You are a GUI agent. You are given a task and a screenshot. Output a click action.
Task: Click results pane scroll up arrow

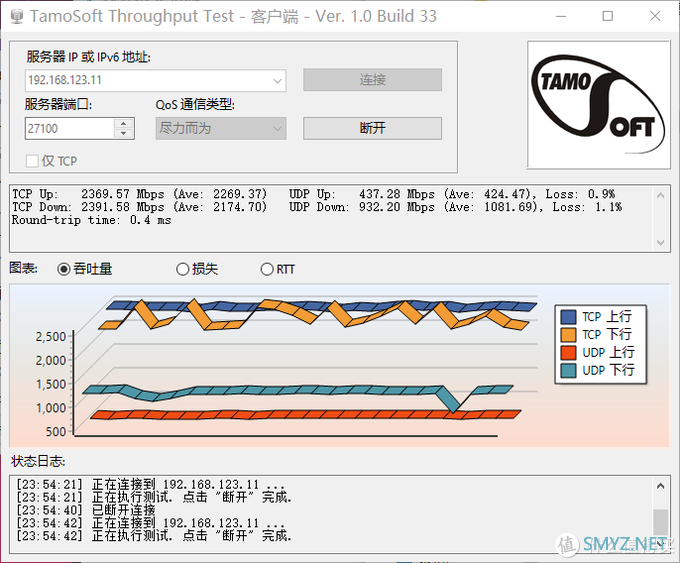(660, 196)
